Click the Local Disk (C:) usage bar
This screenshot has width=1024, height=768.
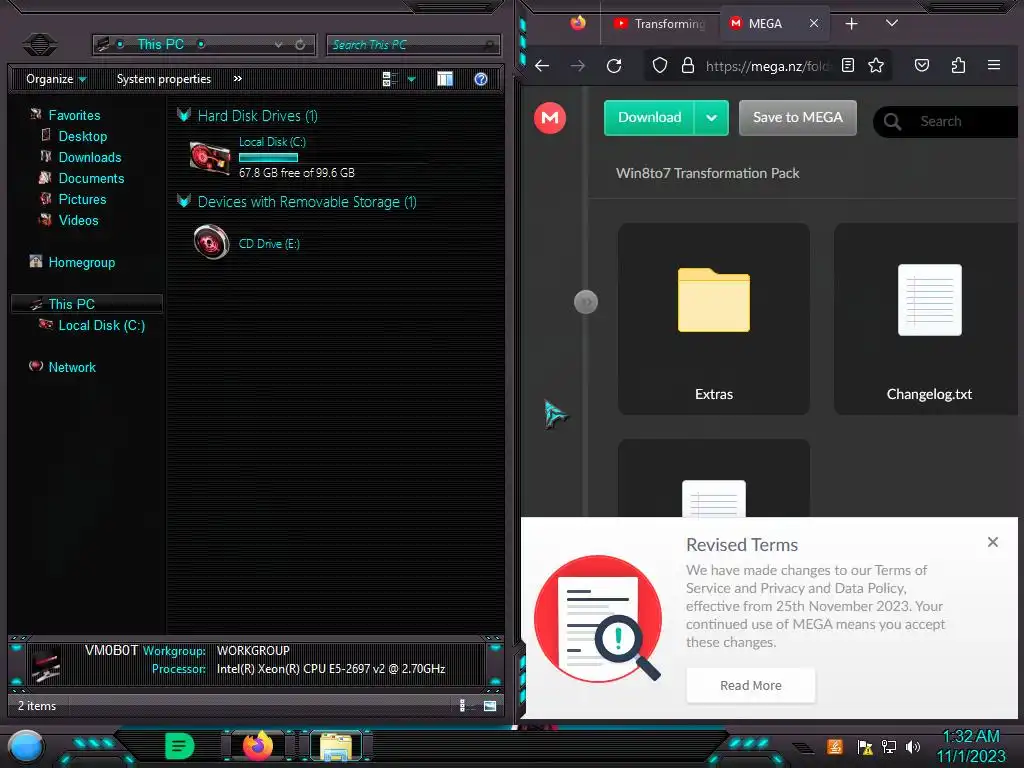point(268,157)
